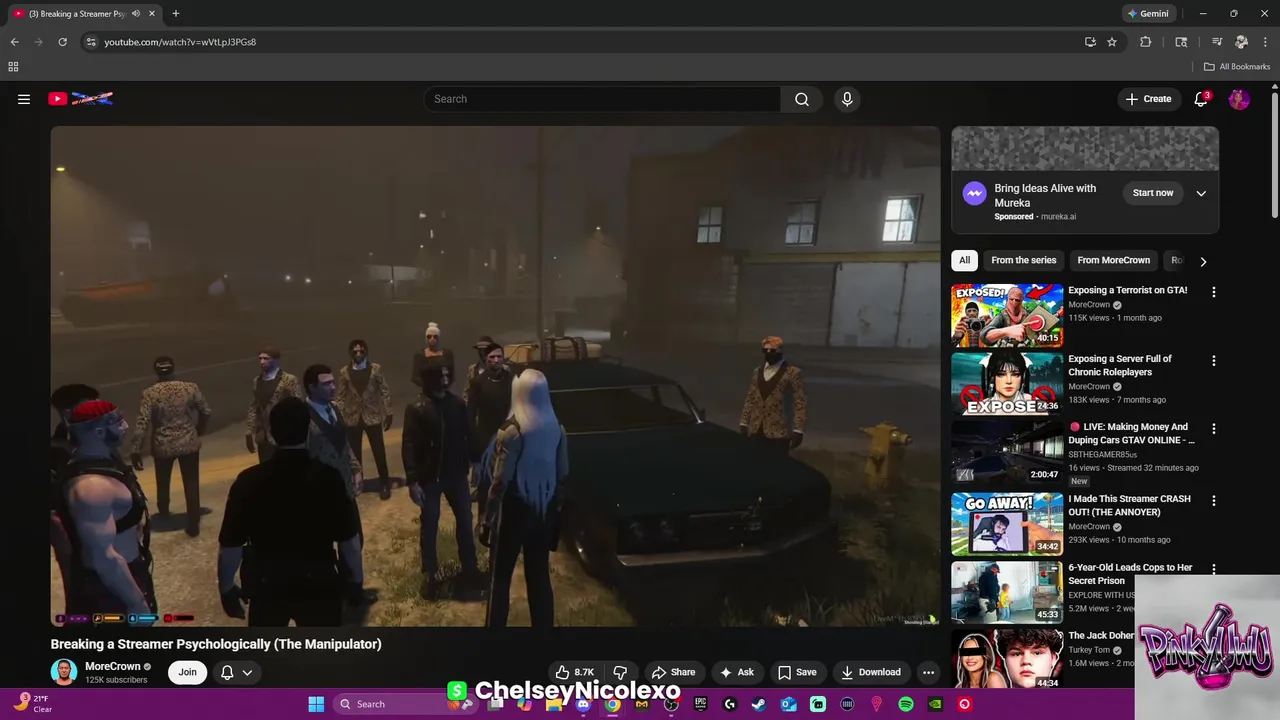Screen dimensions: 1280x720
Task: Click inside the YouTube search field
Action: tap(603, 99)
